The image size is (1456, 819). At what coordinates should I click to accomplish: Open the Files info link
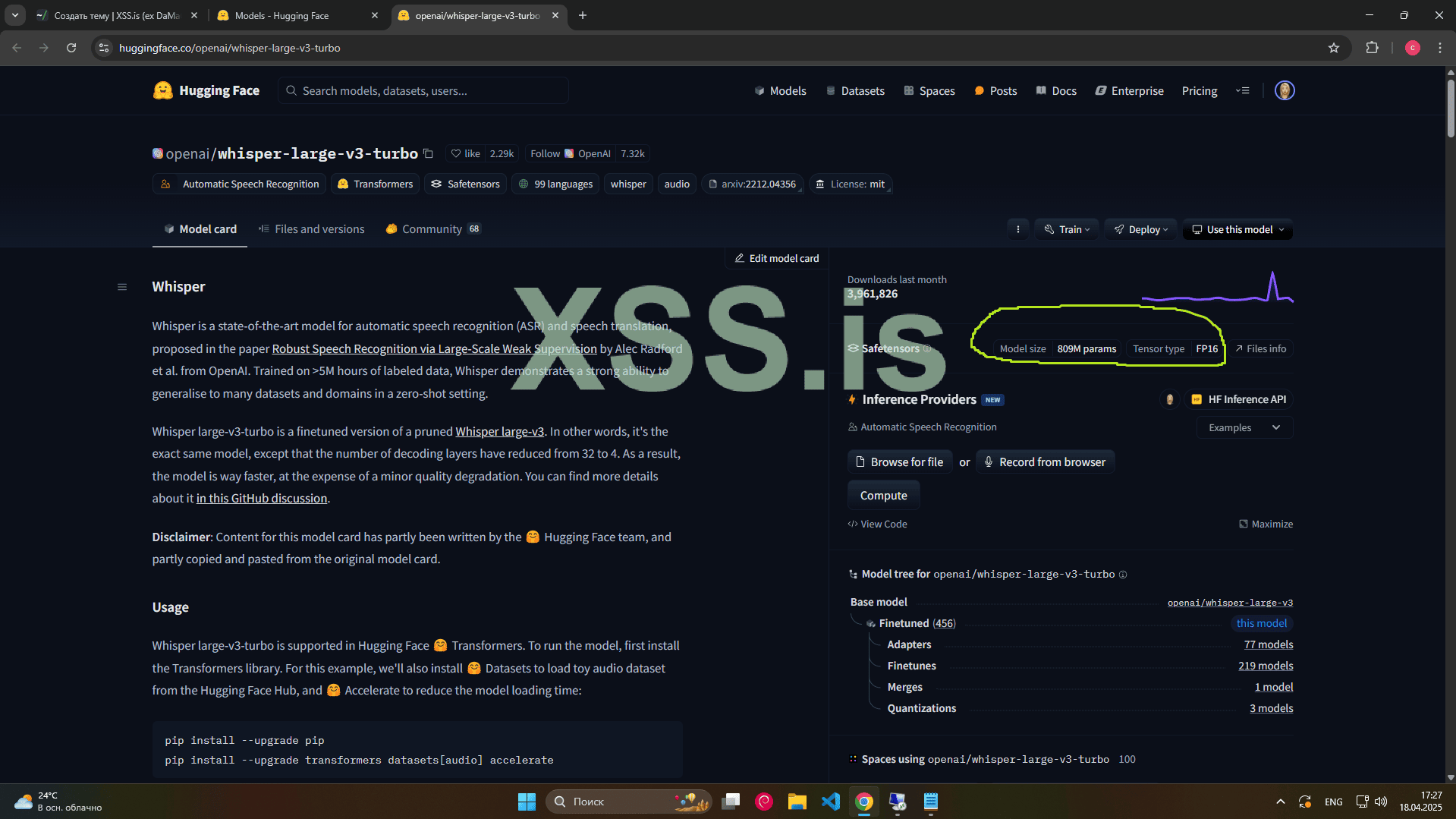click(1261, 349)
